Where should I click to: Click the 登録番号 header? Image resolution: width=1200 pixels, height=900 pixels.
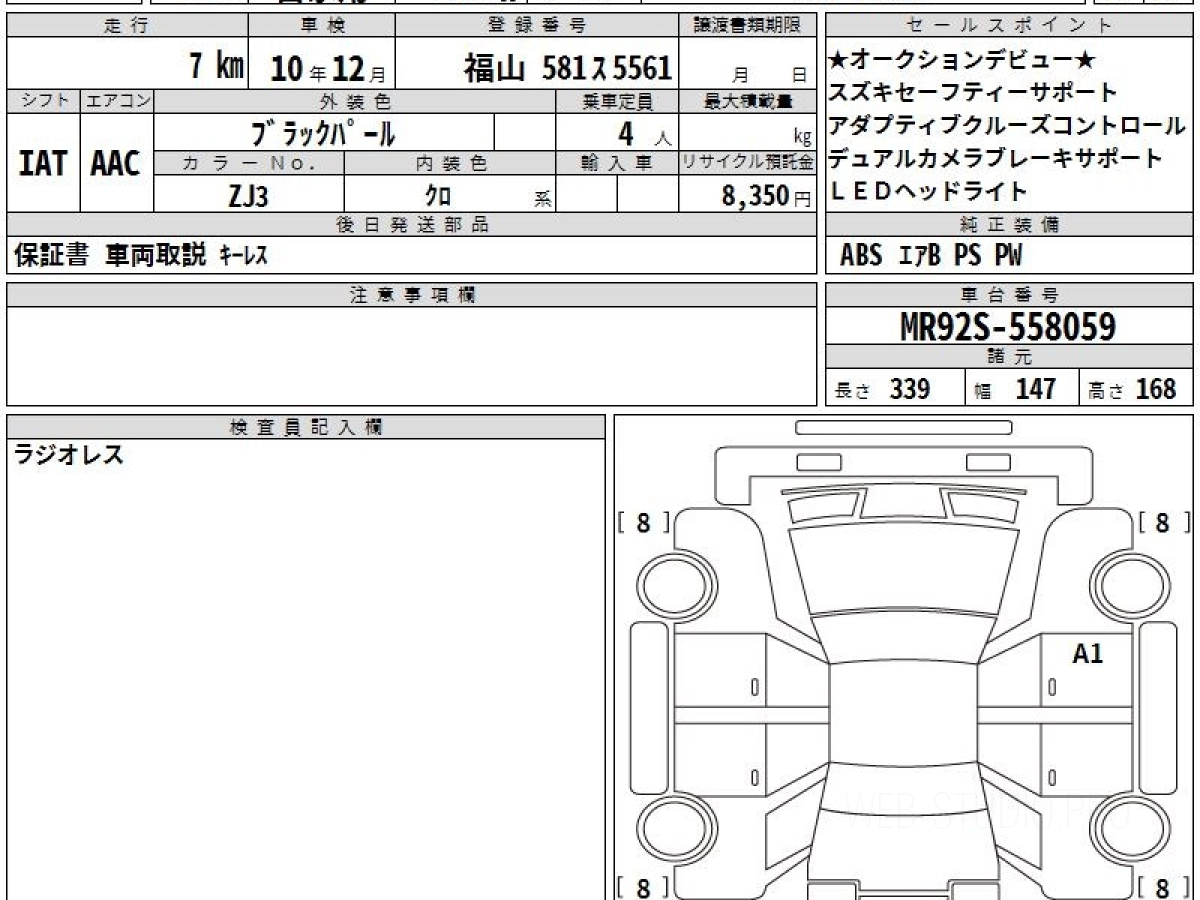(537, 26)
